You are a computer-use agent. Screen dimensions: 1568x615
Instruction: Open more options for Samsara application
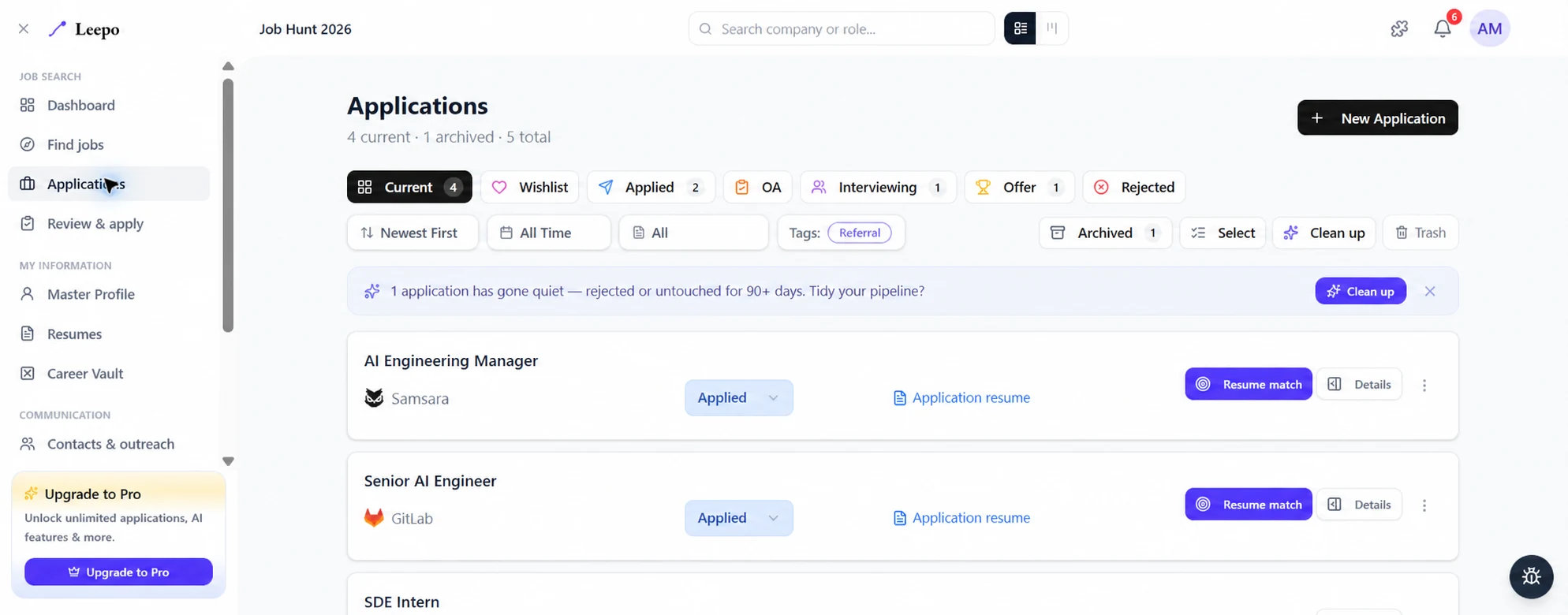pyautogui.click(x=1424, y=385)
